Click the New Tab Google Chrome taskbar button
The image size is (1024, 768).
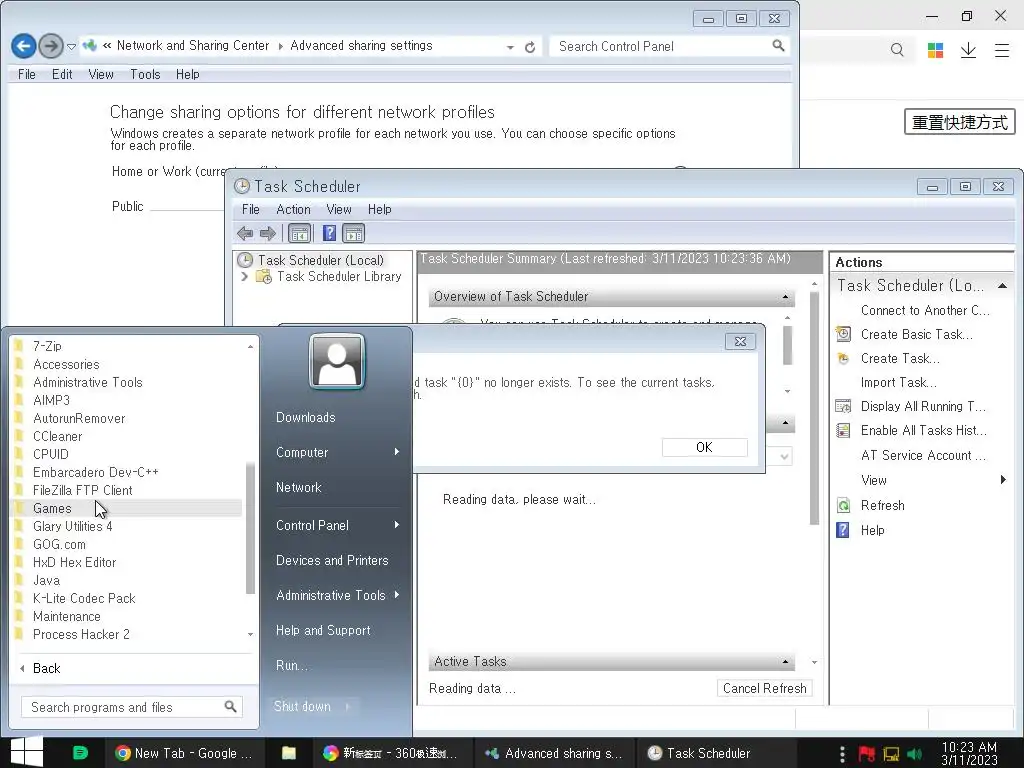click(184, 753)
